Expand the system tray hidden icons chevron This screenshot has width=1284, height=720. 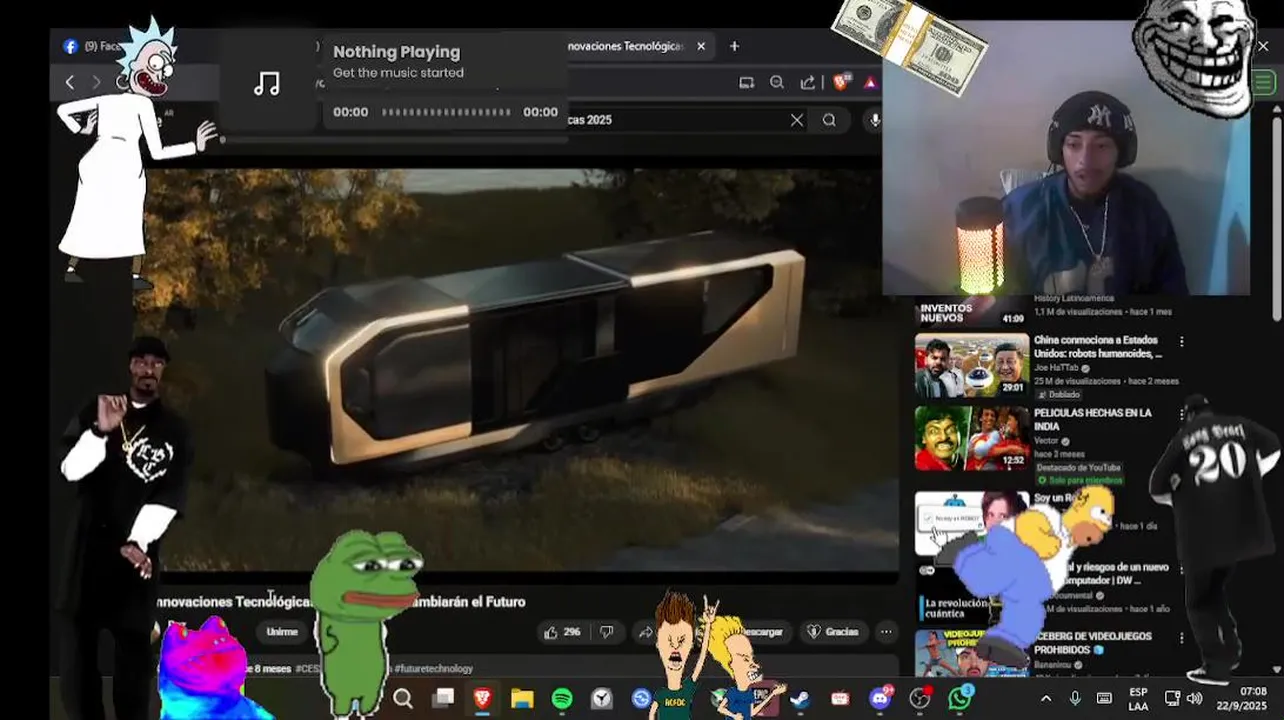[x=1046, y=698]
